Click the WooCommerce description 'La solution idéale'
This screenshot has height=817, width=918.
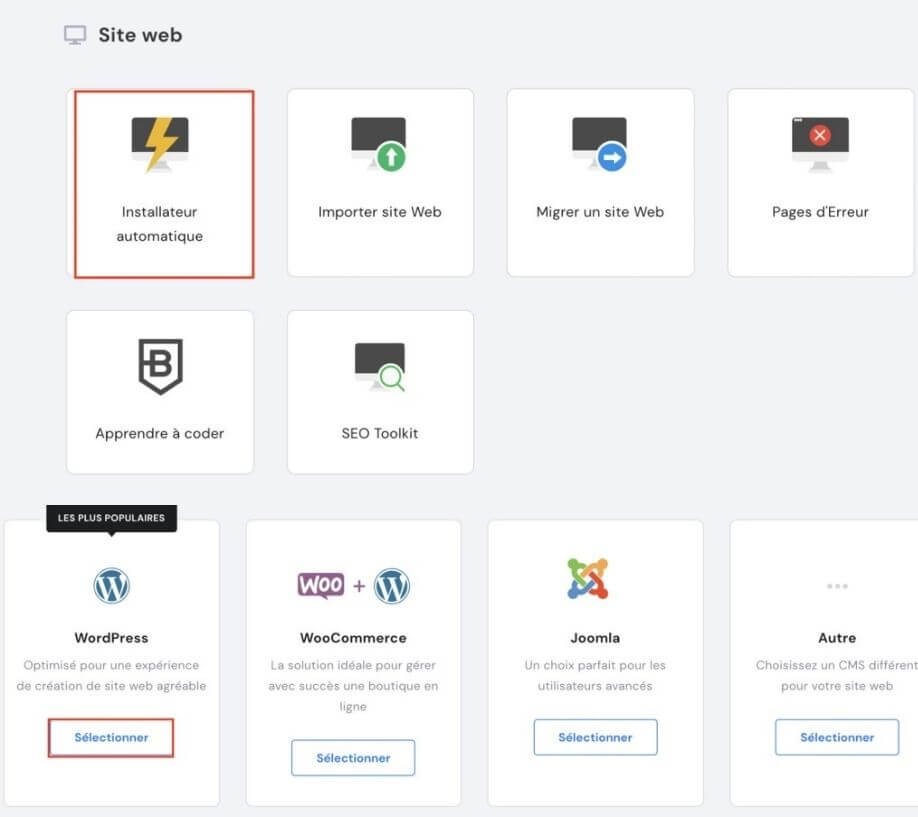pyautogui.click(x=353, y=686)
